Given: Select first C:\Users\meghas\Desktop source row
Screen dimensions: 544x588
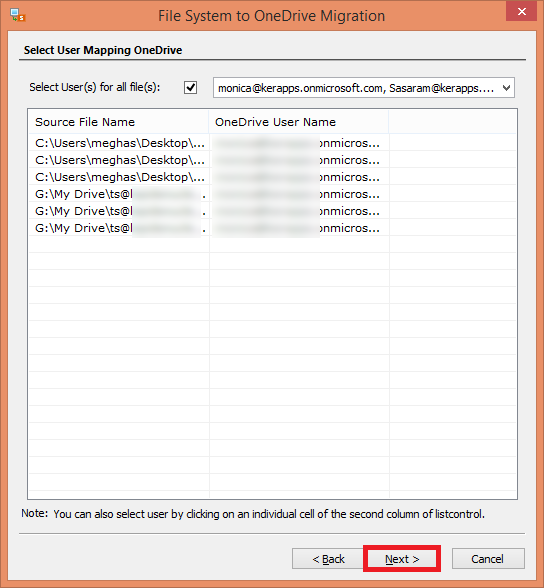Looking at the screenshot, I should coord(119,143).
